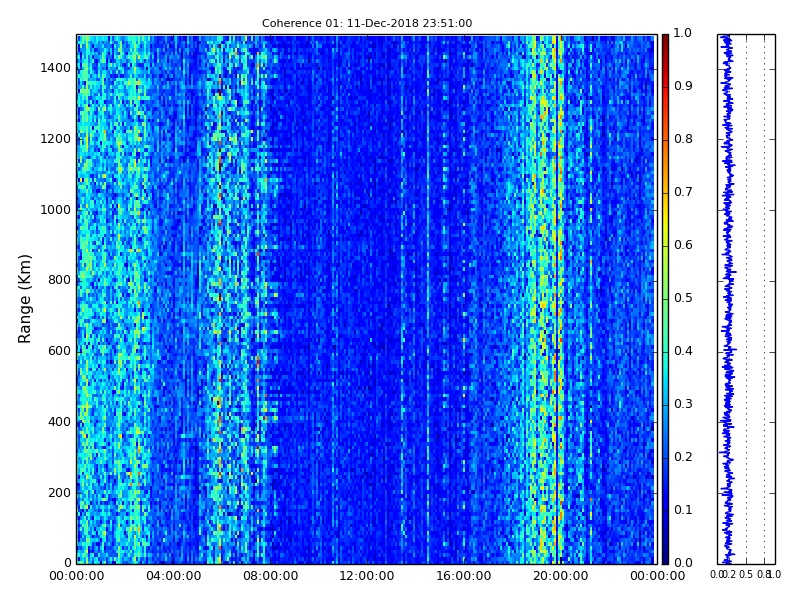This screenshot has height=600, width=800.
Task: Click the colorbar label '0.0'
Action: [683, 563]
